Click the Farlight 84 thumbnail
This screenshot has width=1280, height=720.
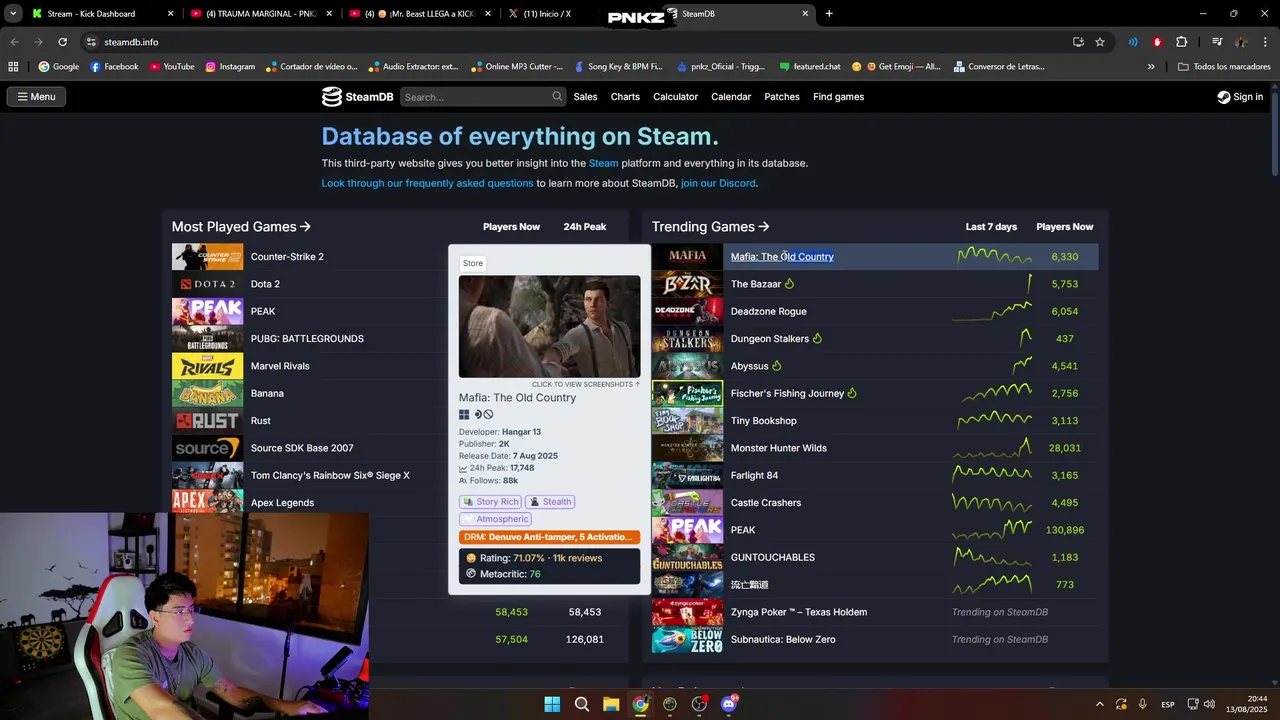tap(687, 475)
